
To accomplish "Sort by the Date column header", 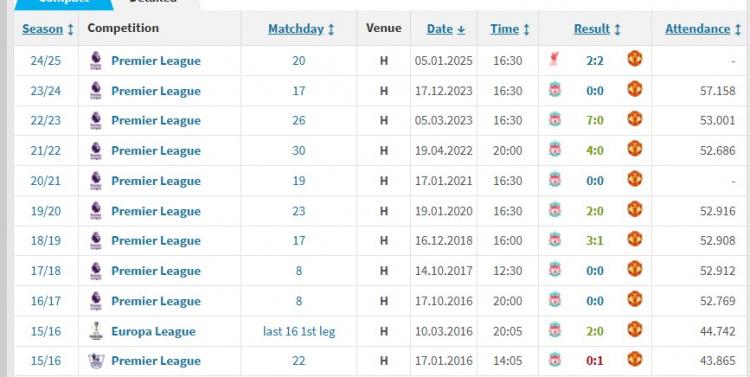I will (446, 29).
